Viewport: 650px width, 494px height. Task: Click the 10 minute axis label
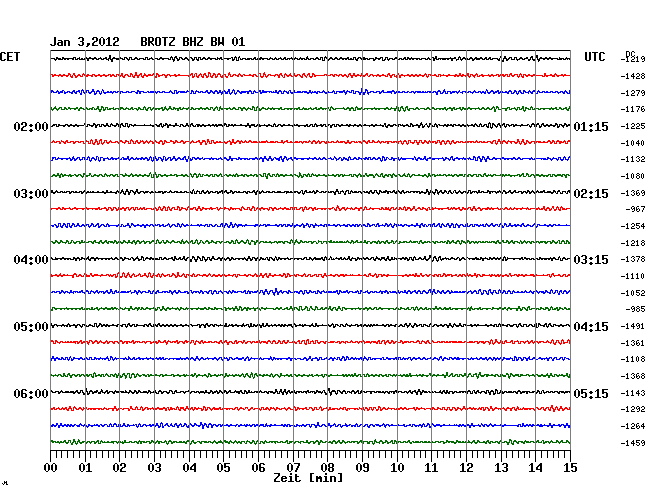pos(397,467)
